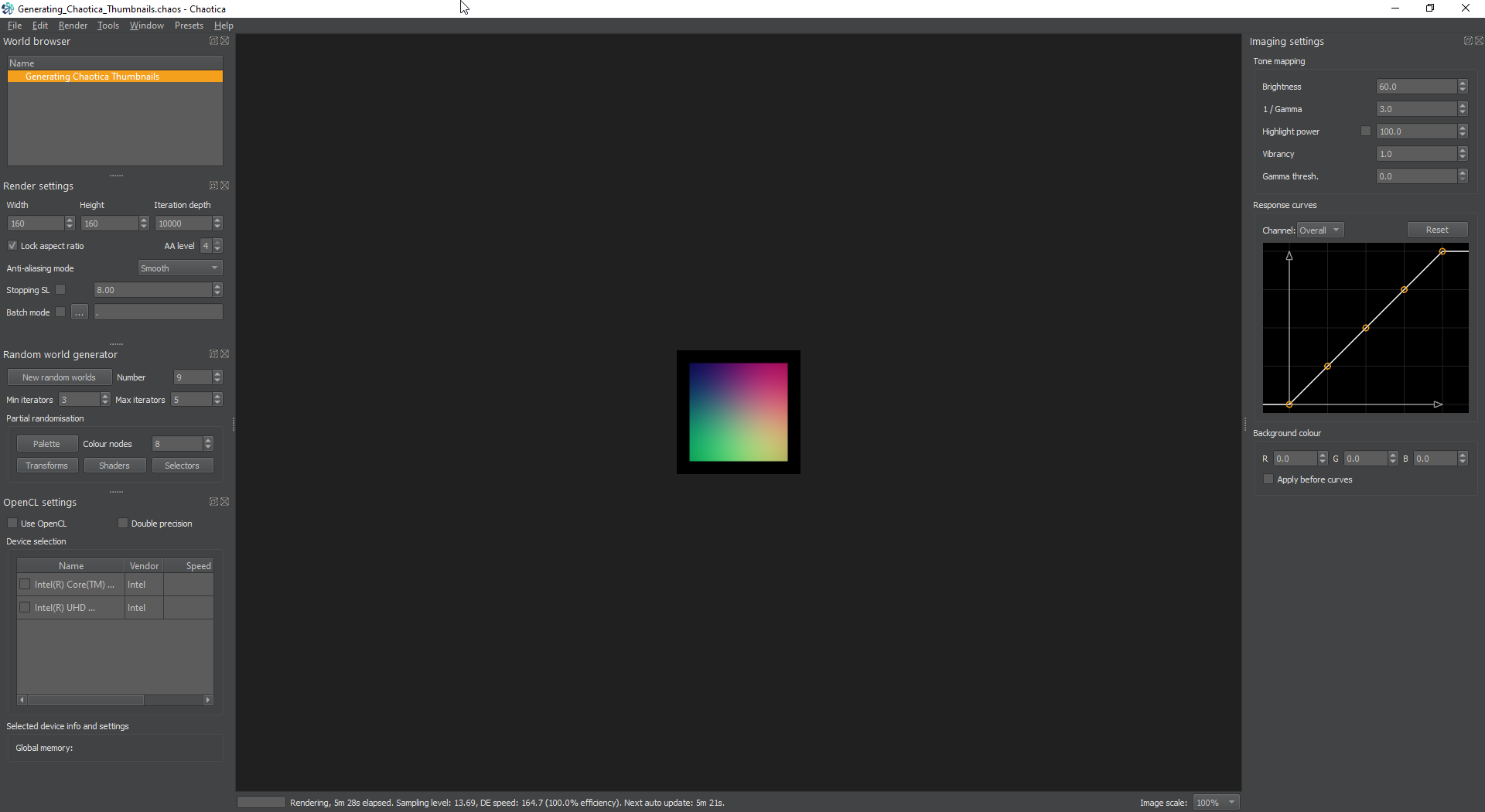This screenshot has width=1485, height=812.
Task: Open the Render menu
Action: (x=73, y=26)
